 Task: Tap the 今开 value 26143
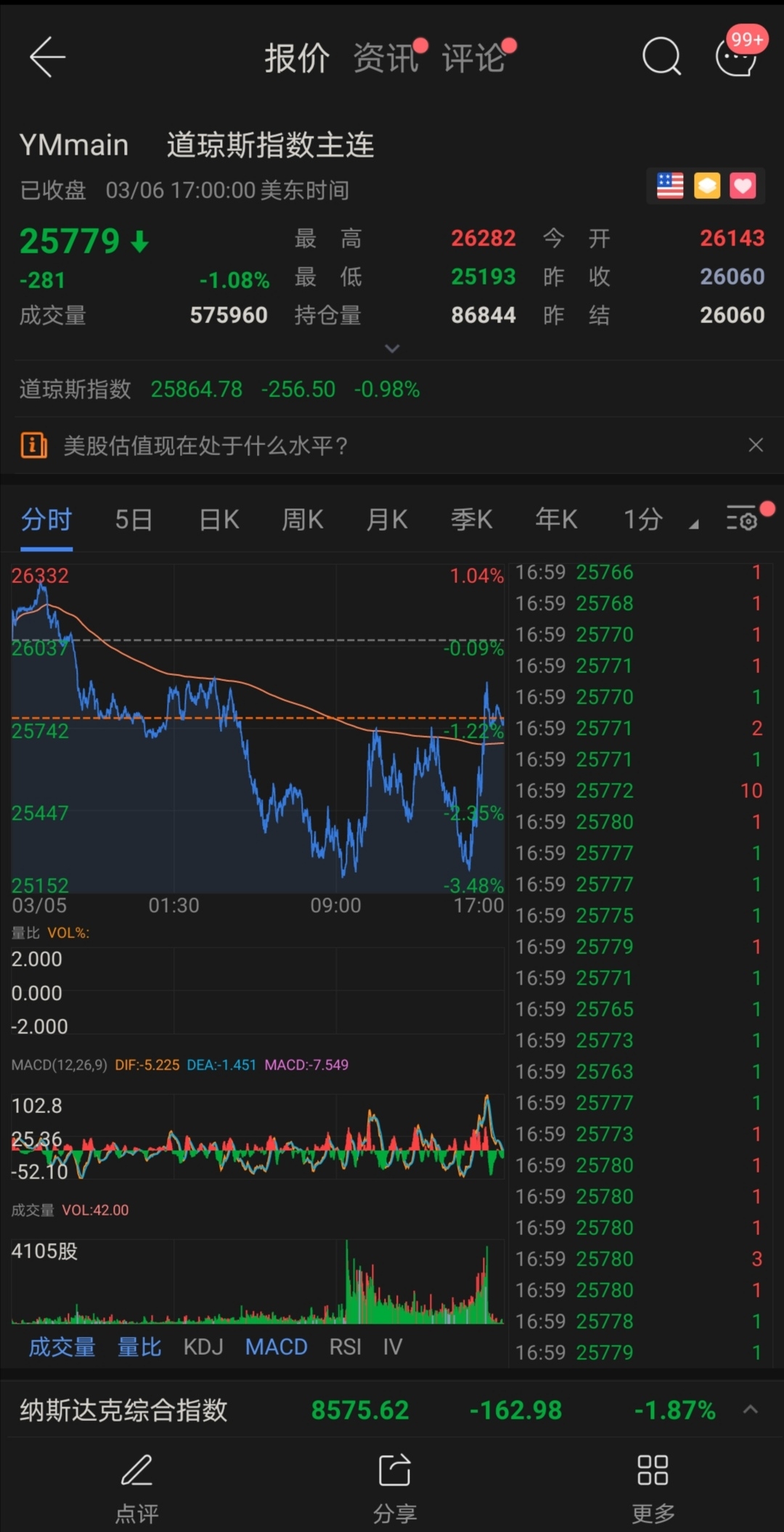click(x=732, y=238)
